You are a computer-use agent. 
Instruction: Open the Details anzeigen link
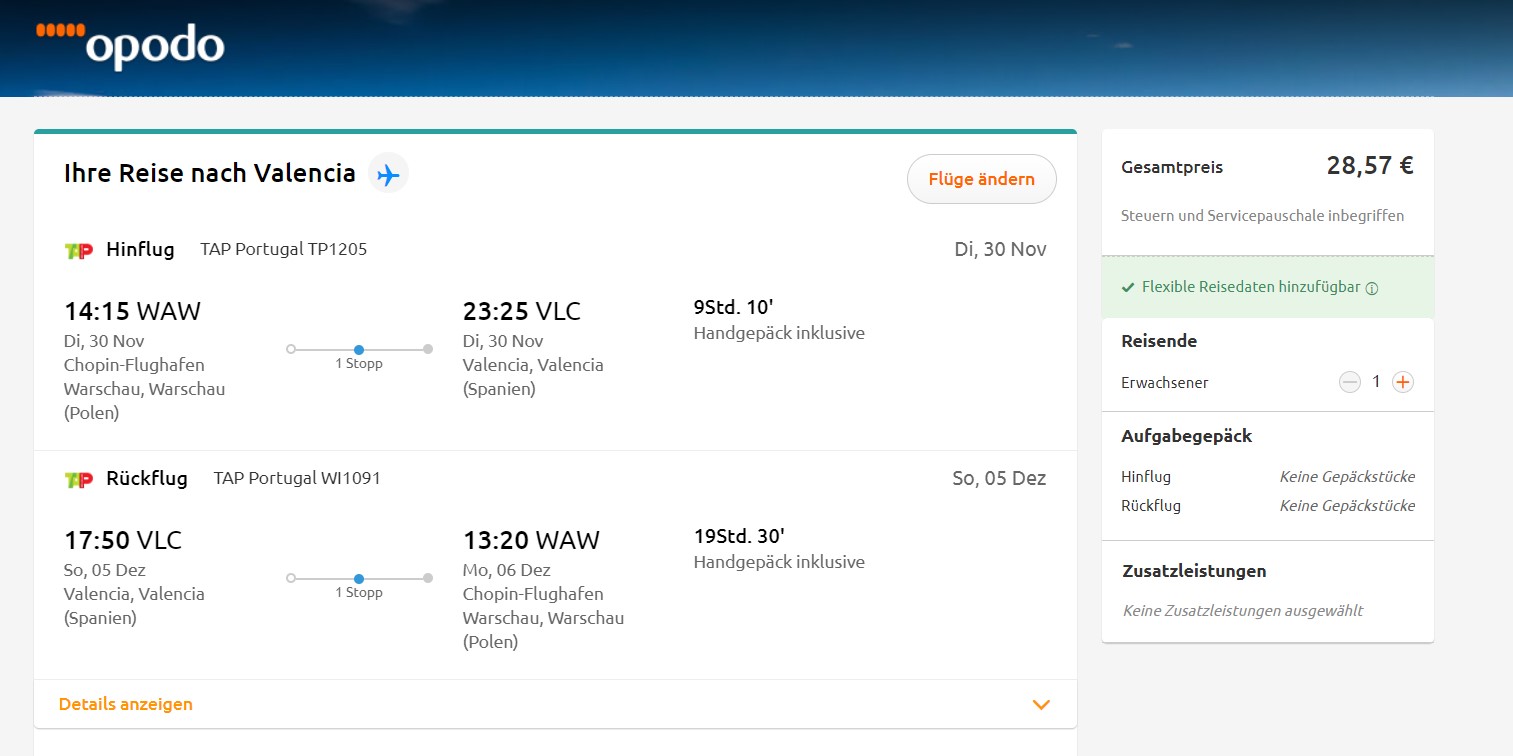(126, 704)
